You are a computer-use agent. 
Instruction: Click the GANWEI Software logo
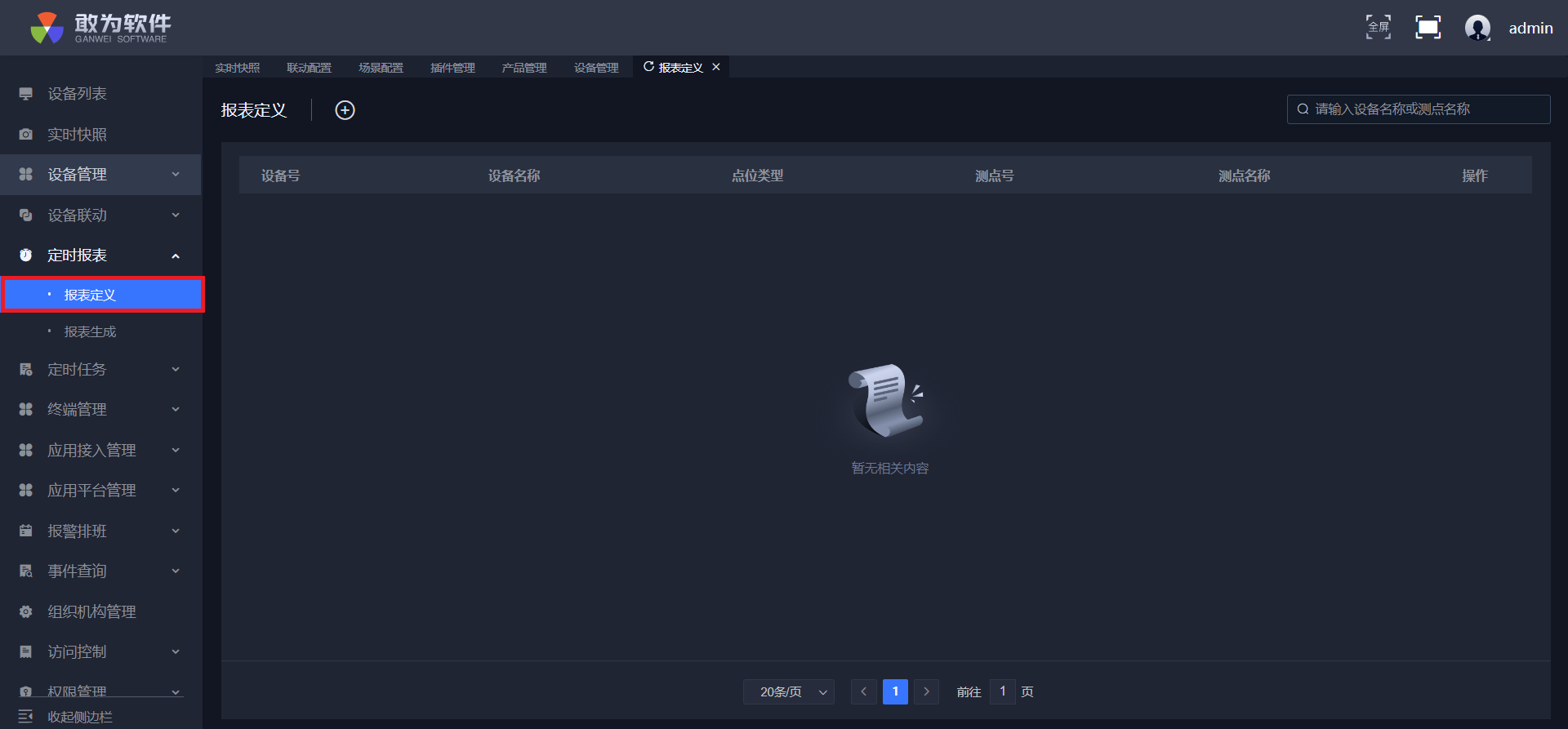[100, 28]
